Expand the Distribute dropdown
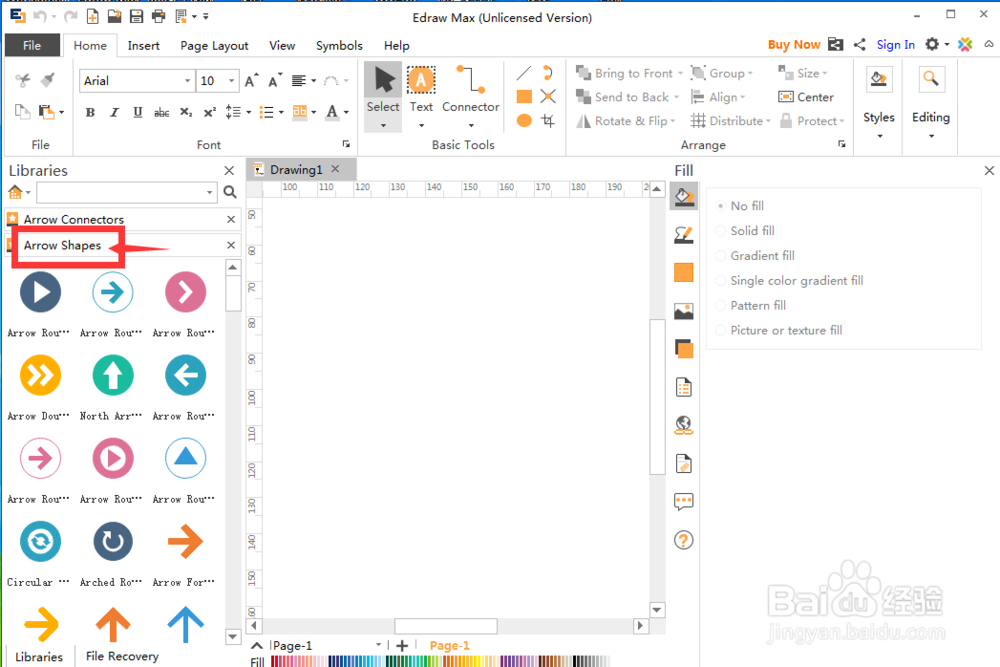This screenshot has width=1000, height=667. pyautogui.click(x=768, y=121)
